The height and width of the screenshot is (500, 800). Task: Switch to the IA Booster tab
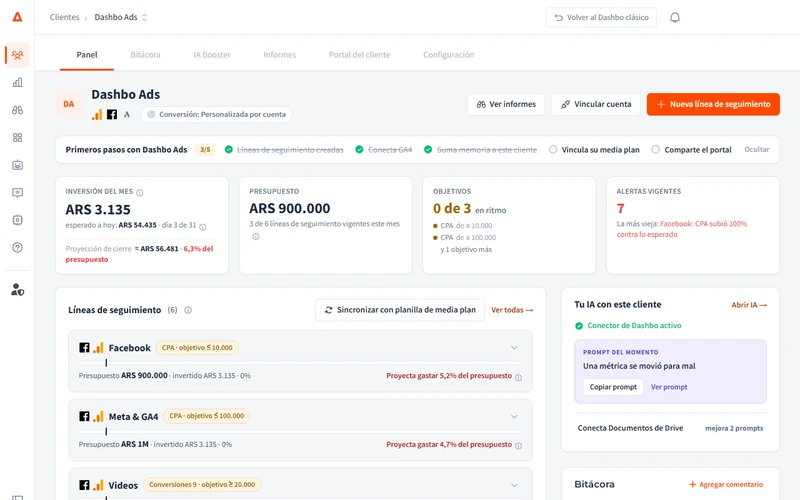pos(212,55)
